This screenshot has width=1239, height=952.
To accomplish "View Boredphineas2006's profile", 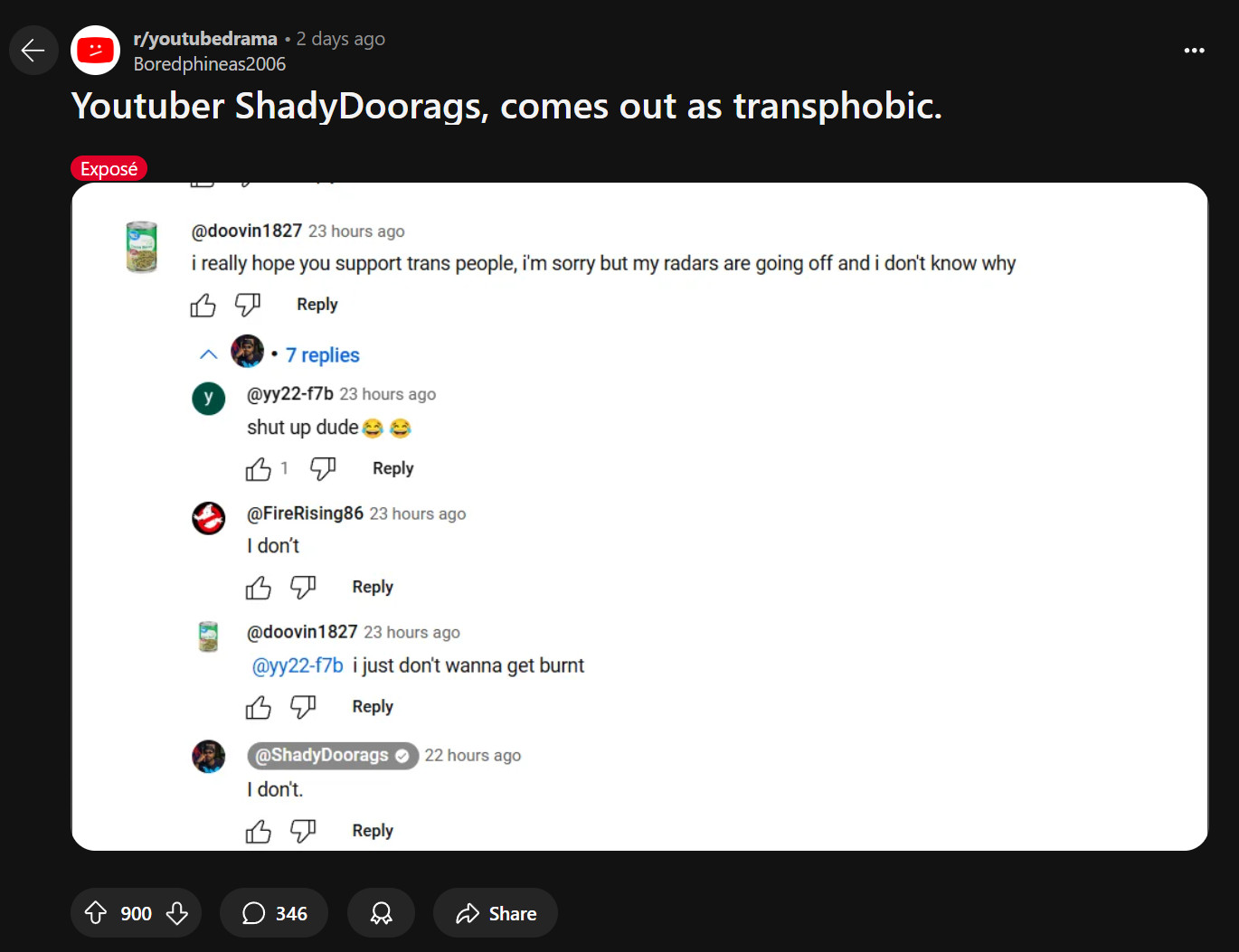I will pyautogui.click(x=210, y=64).
